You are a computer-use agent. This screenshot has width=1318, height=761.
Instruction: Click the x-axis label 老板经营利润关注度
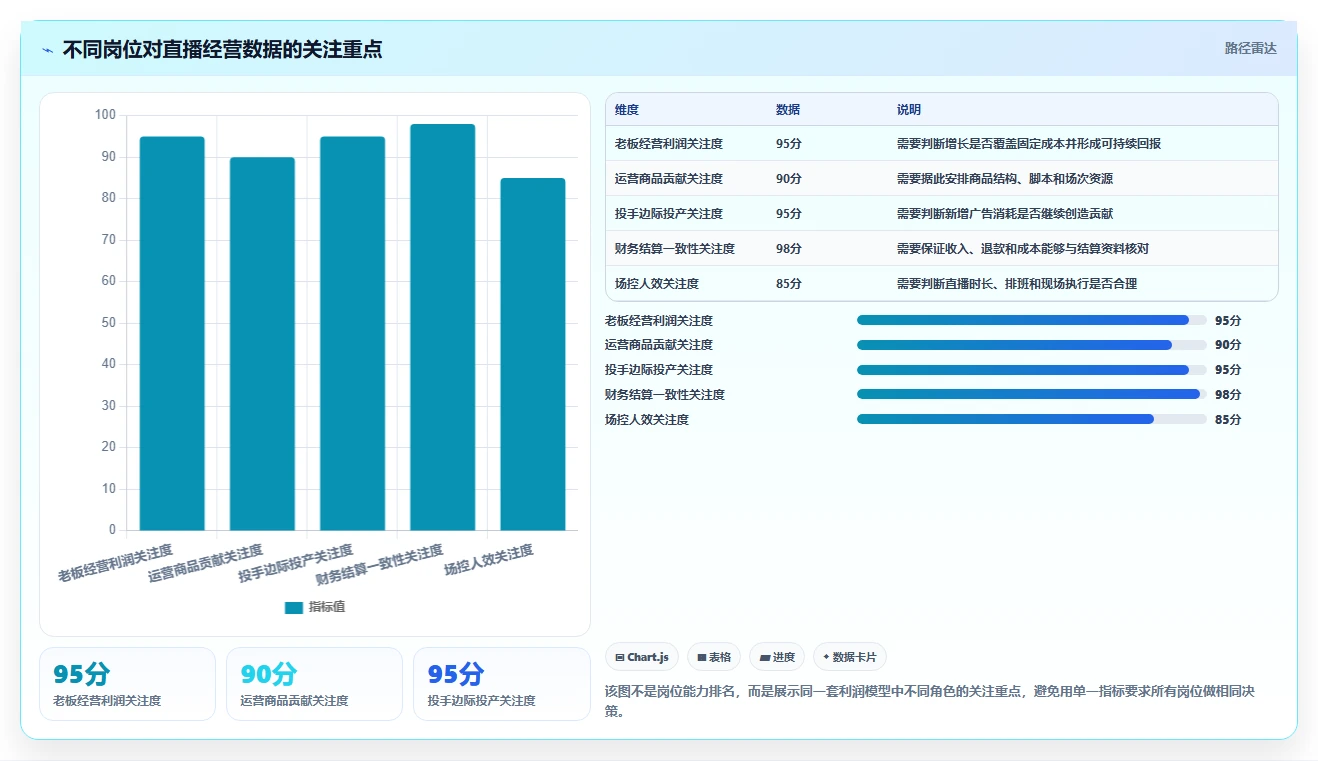coord(115,563)
